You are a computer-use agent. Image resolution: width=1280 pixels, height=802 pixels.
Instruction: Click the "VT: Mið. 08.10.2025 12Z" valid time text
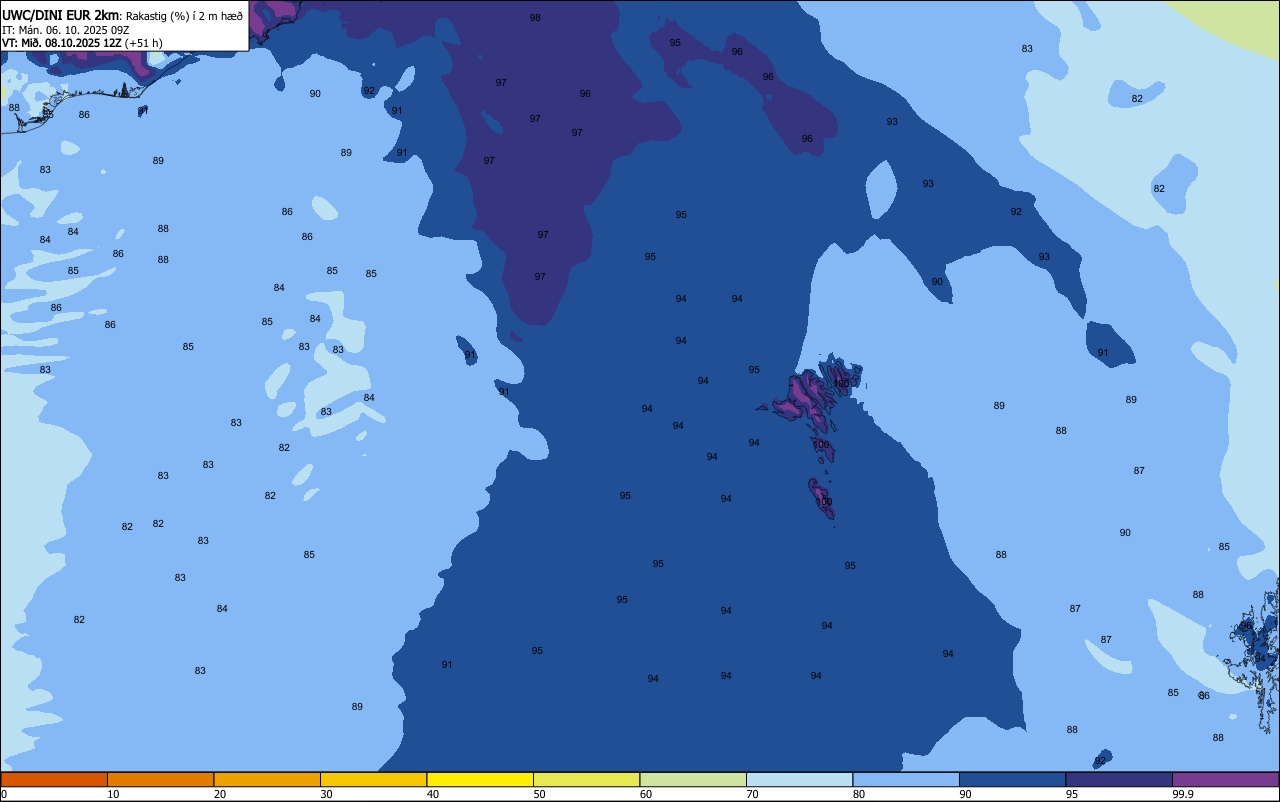[x=62, y=43]
